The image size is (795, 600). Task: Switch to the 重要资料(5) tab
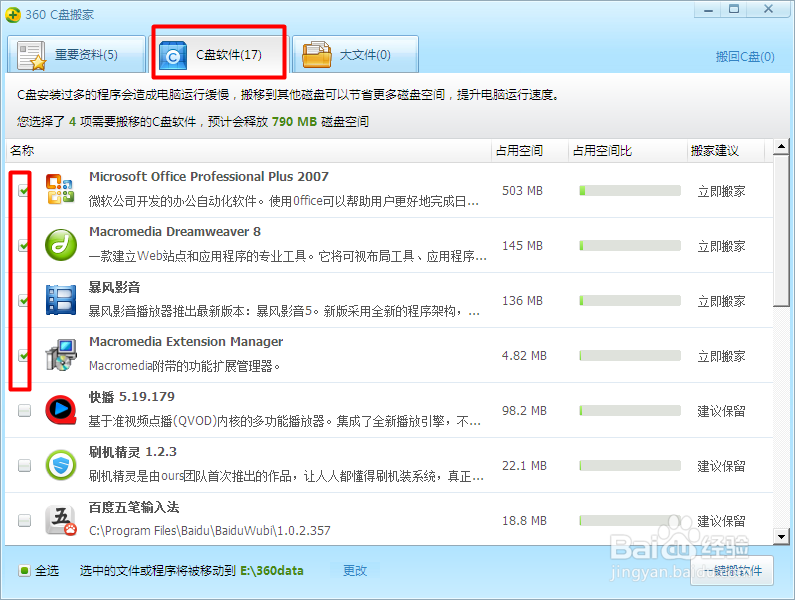point(77,54)
